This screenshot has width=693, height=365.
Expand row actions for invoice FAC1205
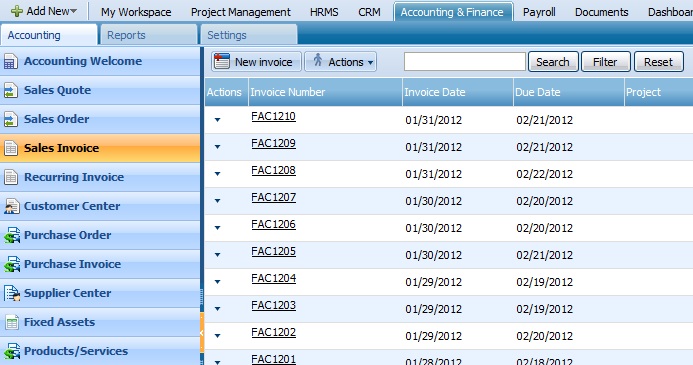pos(217,255)
